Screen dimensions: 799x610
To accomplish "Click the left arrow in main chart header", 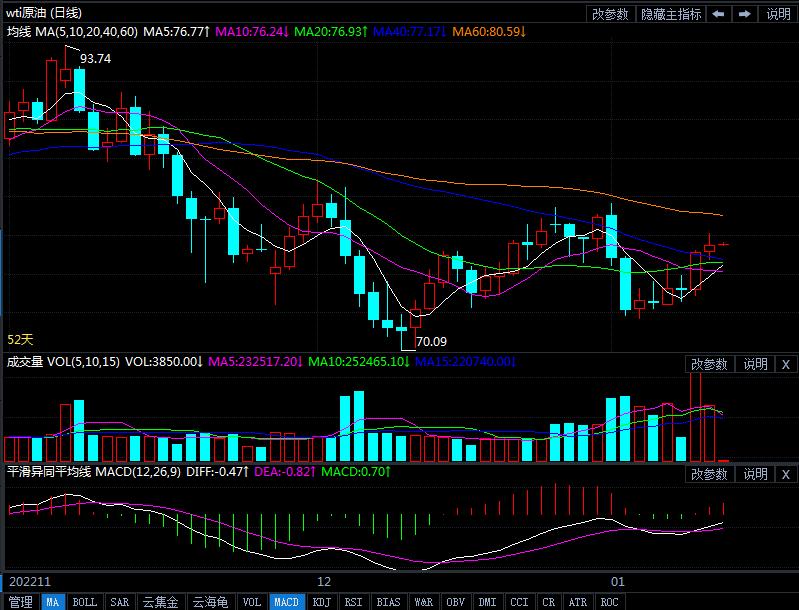I will 719,13.
